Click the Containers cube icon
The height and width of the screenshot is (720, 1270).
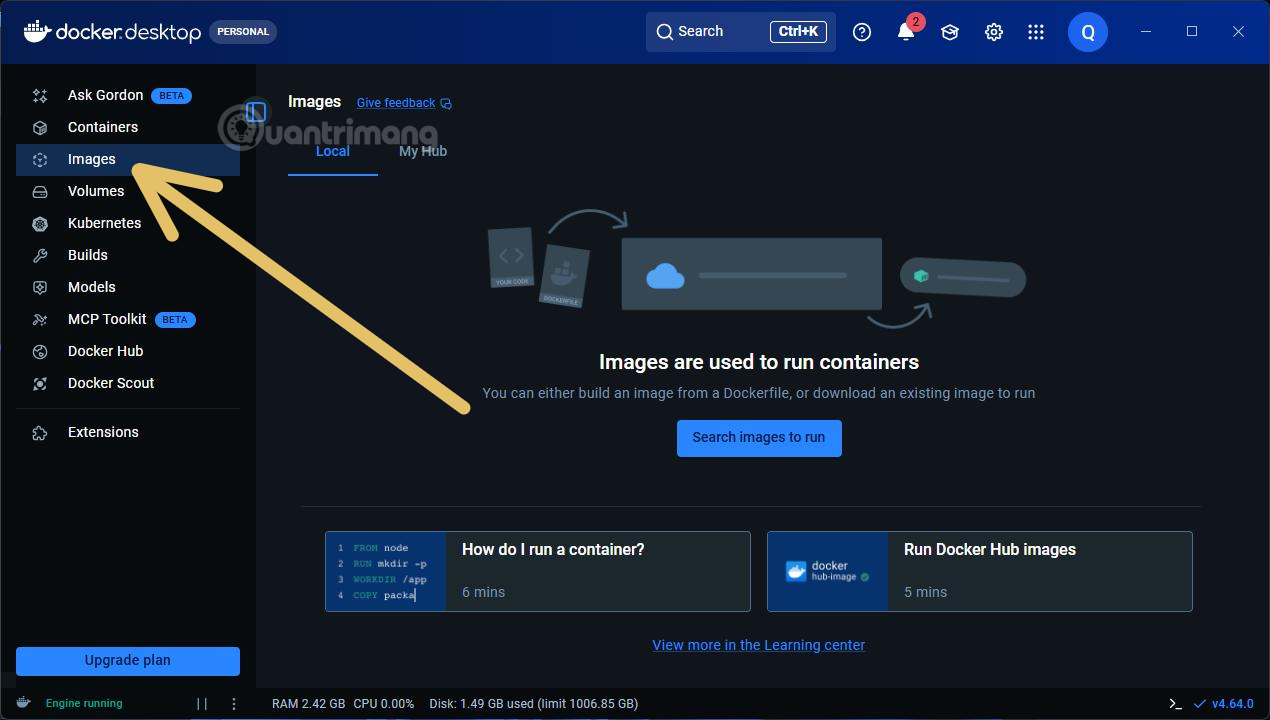tap(40, 128)
